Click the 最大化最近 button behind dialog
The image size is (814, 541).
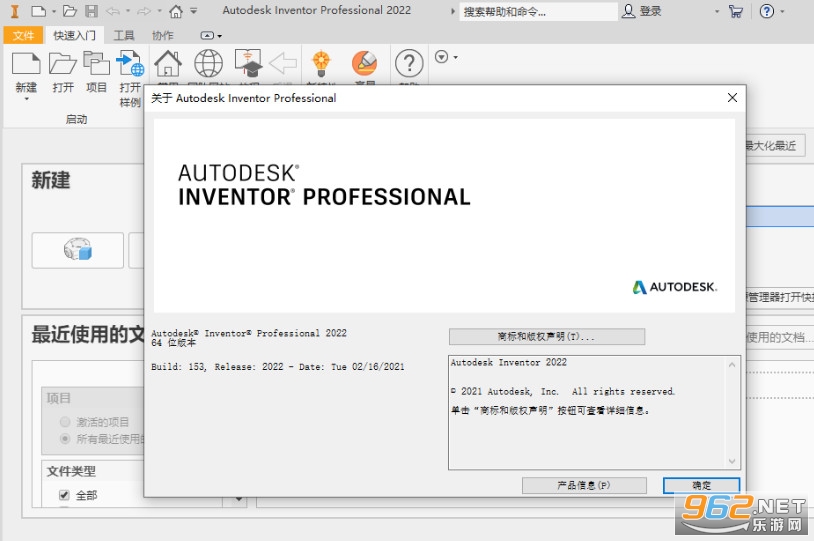[774, 145]
